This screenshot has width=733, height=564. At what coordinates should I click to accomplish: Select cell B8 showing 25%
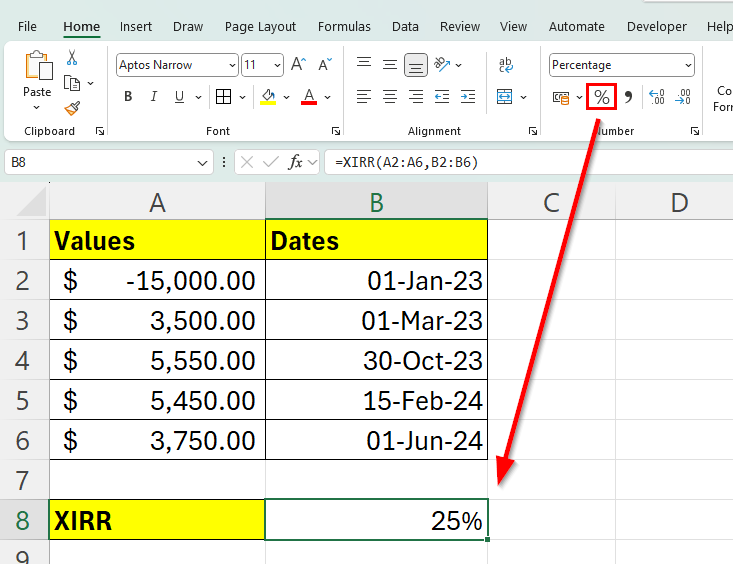click(x=376, y=520)
